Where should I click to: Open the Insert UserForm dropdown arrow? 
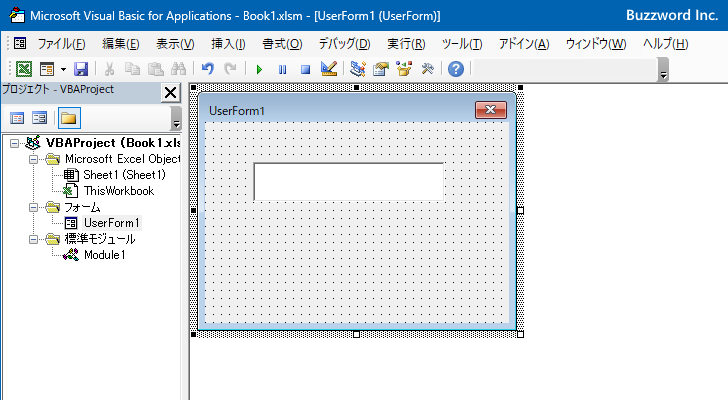63,69
